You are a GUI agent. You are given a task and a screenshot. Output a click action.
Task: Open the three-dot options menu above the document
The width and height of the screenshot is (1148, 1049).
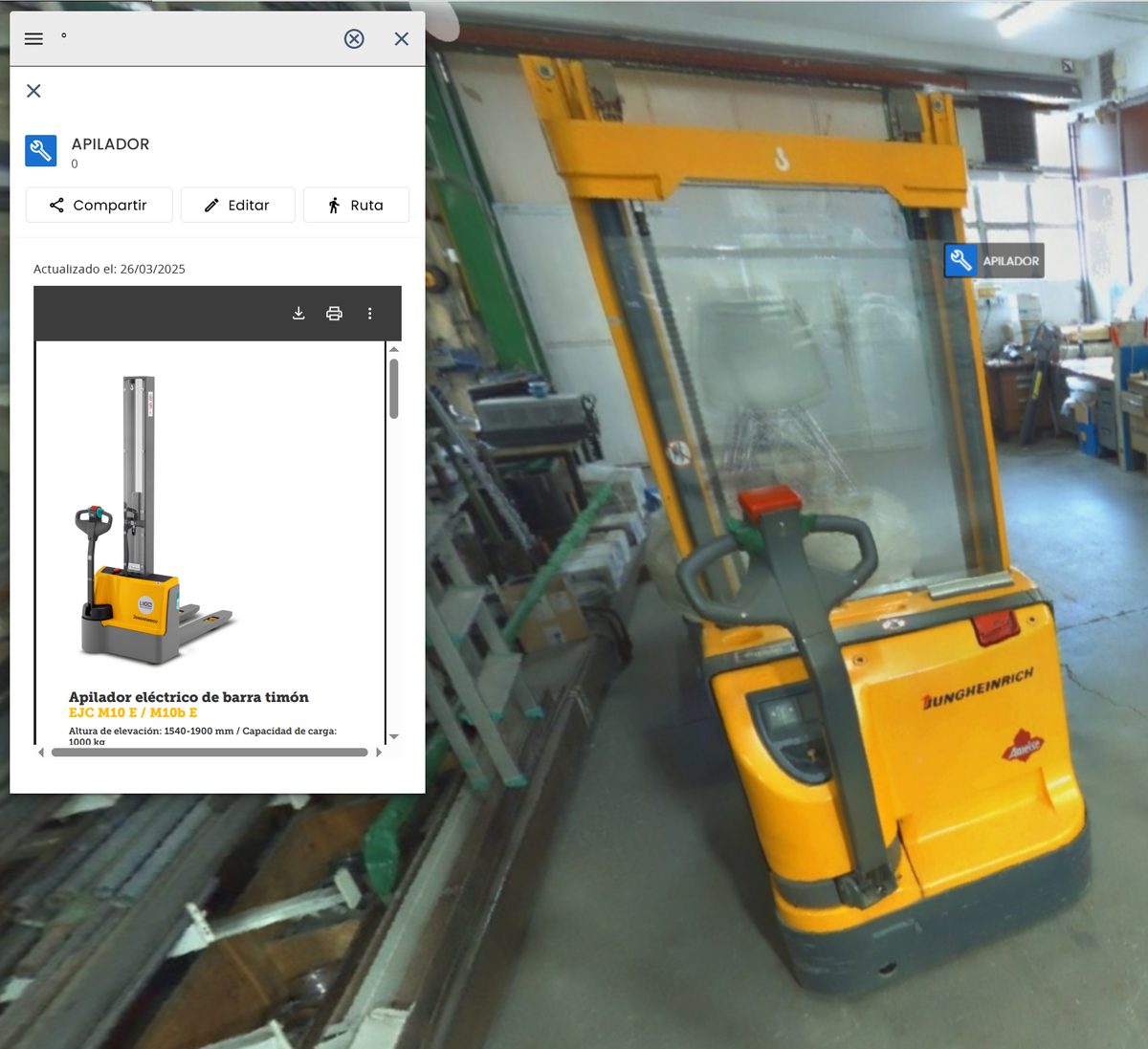(370, 313)
